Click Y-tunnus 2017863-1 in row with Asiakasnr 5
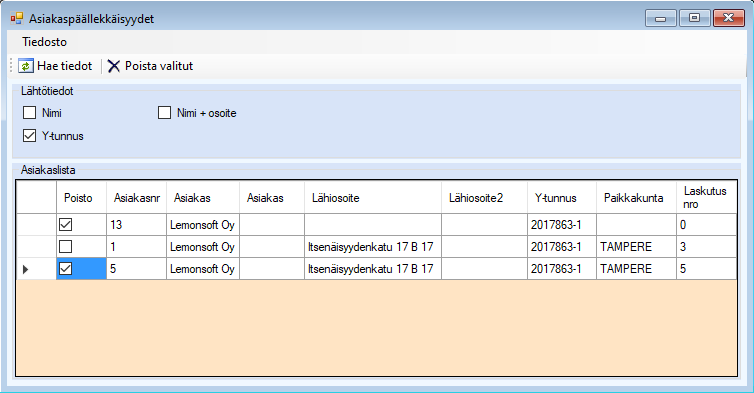 (562, 269)
